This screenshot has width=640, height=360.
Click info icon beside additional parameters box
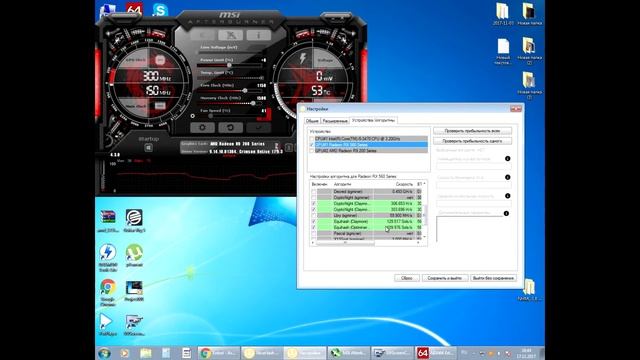pyautogui.click(x=506, y=213)
